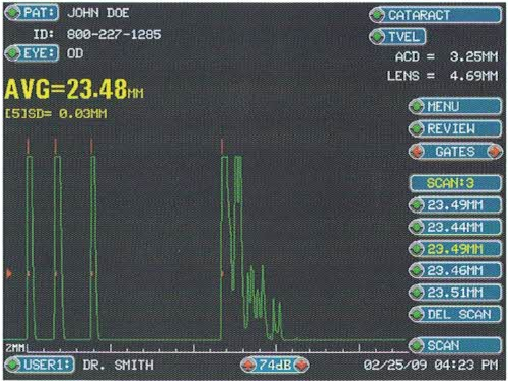The height and width of the screenshot is (381, 508).
Task: Click the green dot icon on TVEL
Action: tap(377, 37)
